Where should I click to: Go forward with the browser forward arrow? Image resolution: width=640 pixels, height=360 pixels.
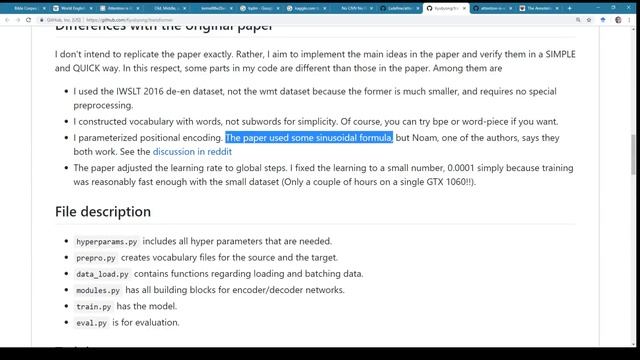[x=18, y=20]
